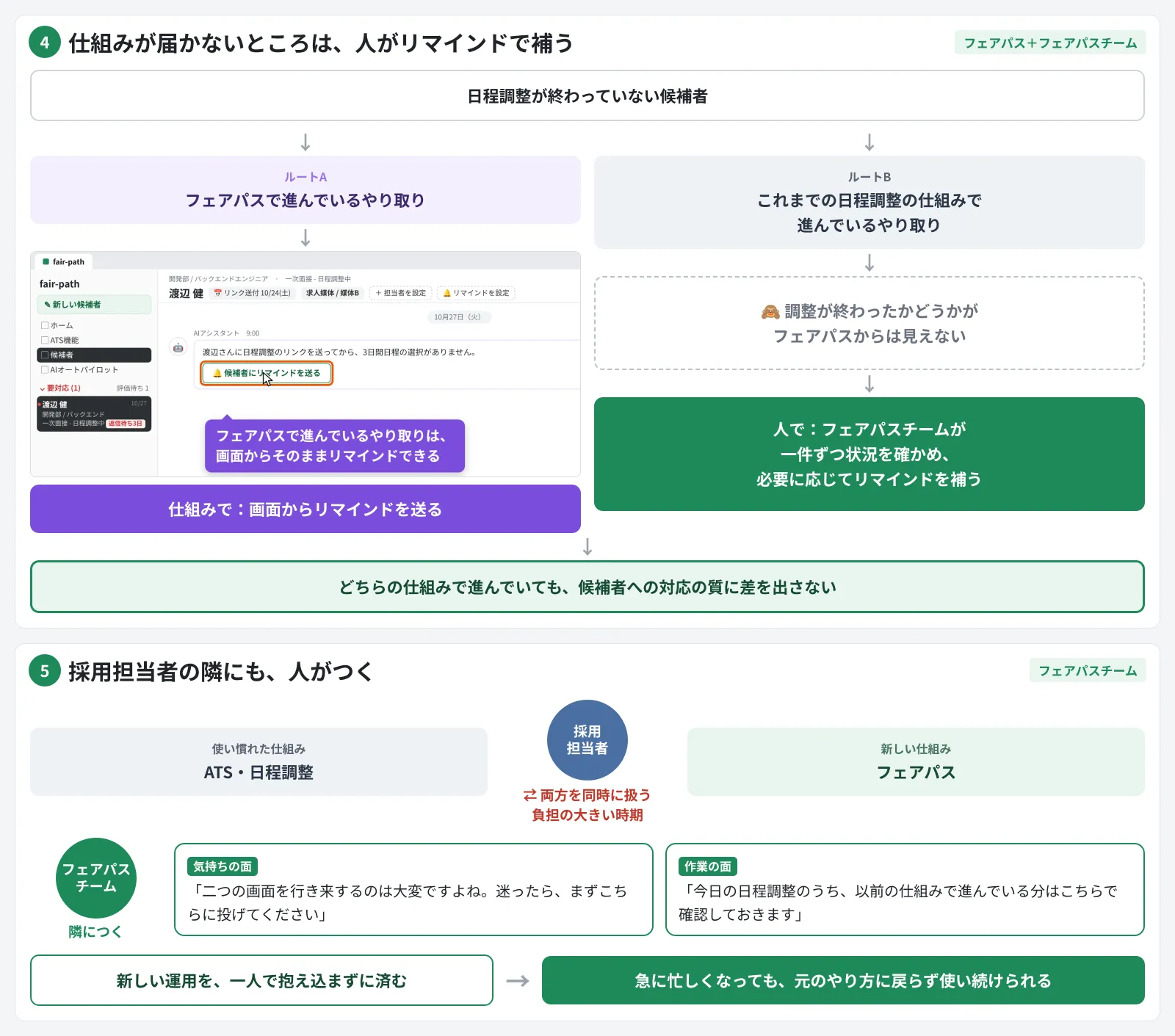Click the 新しい候補者 button in sidebar
Viewport: 1175px width, 1036px height.
point(94,305)
